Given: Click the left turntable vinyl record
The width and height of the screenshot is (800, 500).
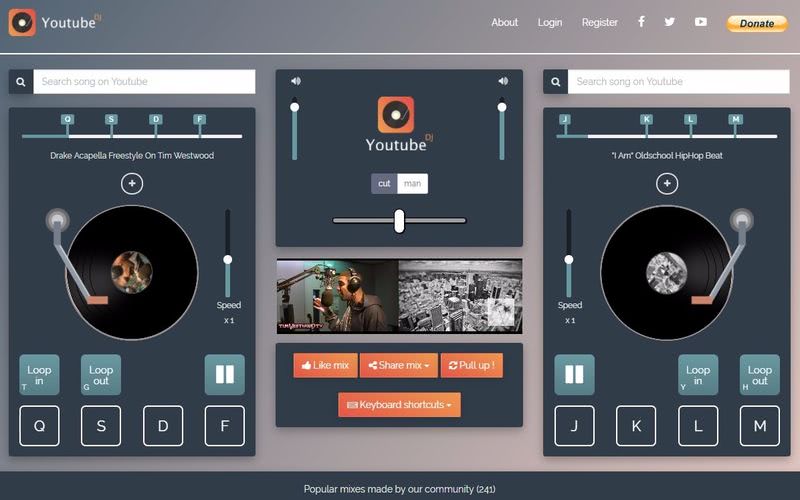Looking at the screenshot, I should [132, 272].
